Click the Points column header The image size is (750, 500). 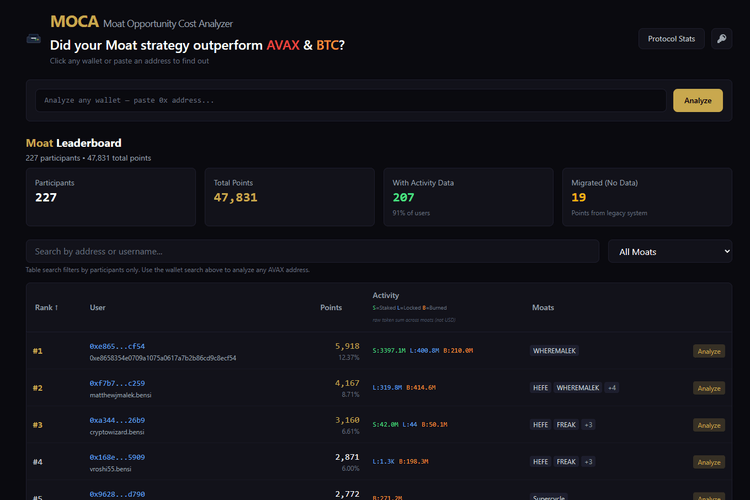click(331, 308)
